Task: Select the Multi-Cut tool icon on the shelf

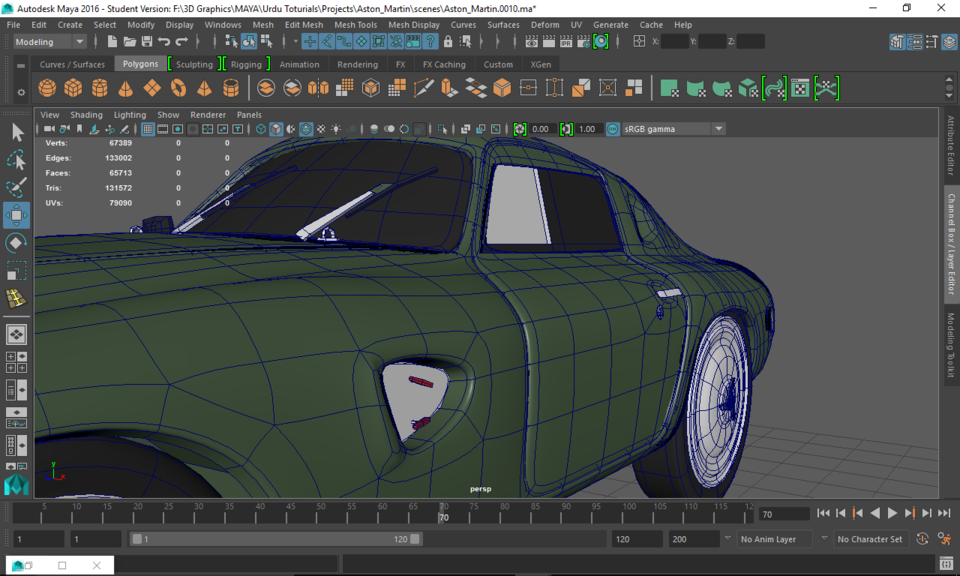Action: [x=422, y=88]
